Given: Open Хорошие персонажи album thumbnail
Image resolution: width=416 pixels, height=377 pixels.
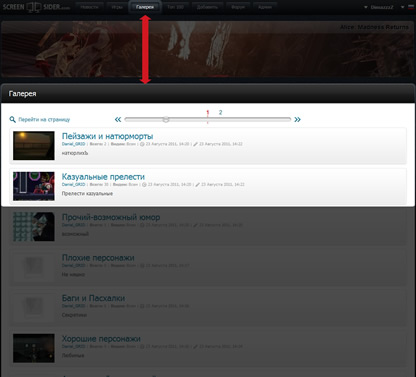Looking at the screenshot, I should point(34,348).
